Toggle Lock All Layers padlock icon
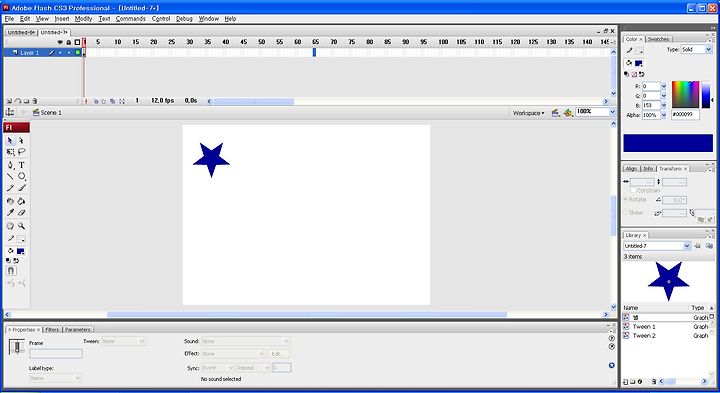 tap(68, 42)
